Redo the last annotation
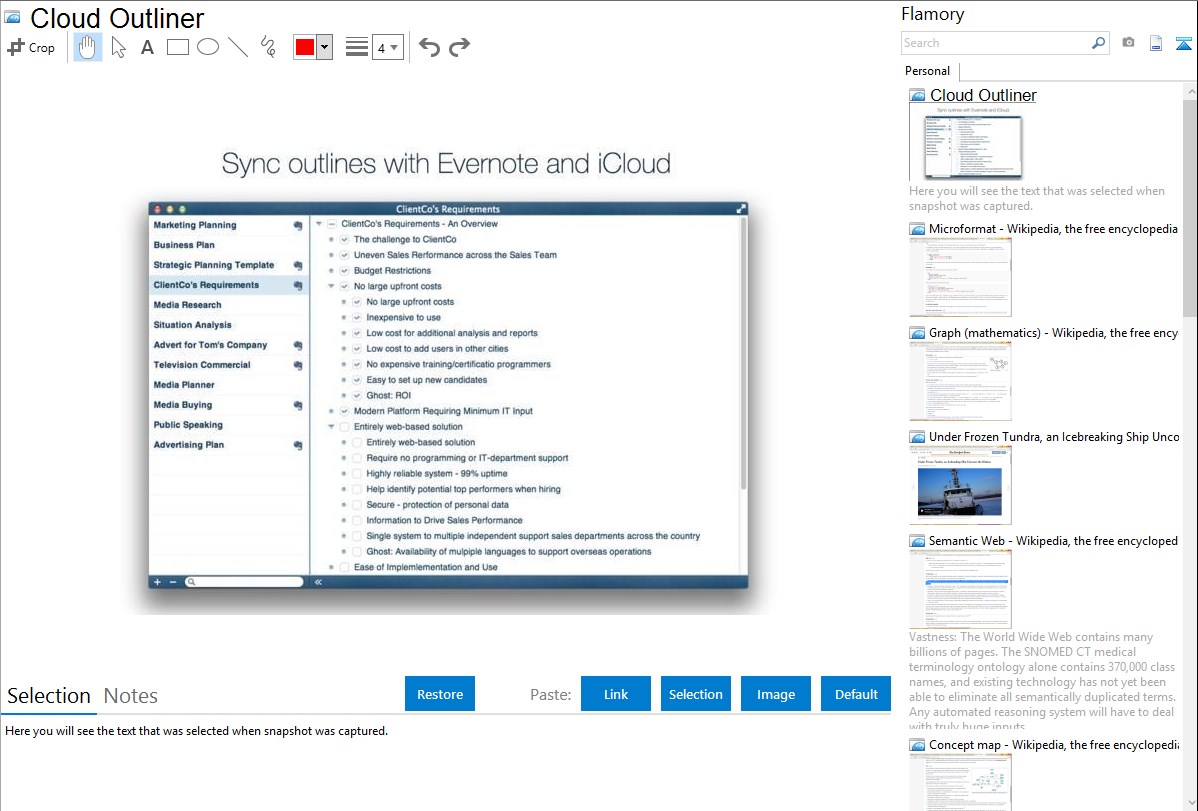The image size is (1198, 811). (x=459, y=47)
